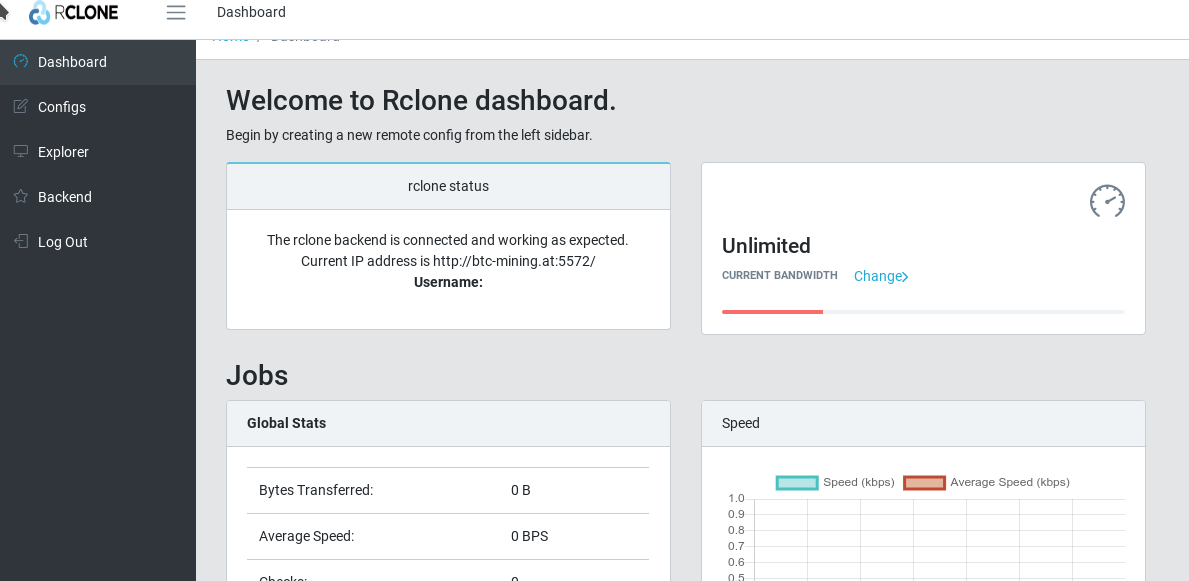
Task: Click the '0 B' bytes transferred value
Action: [x=521, y=490]
